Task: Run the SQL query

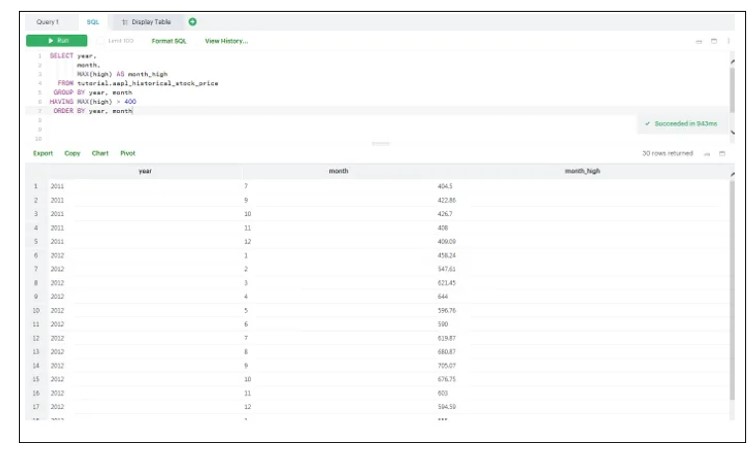Action: pos(56,41)
